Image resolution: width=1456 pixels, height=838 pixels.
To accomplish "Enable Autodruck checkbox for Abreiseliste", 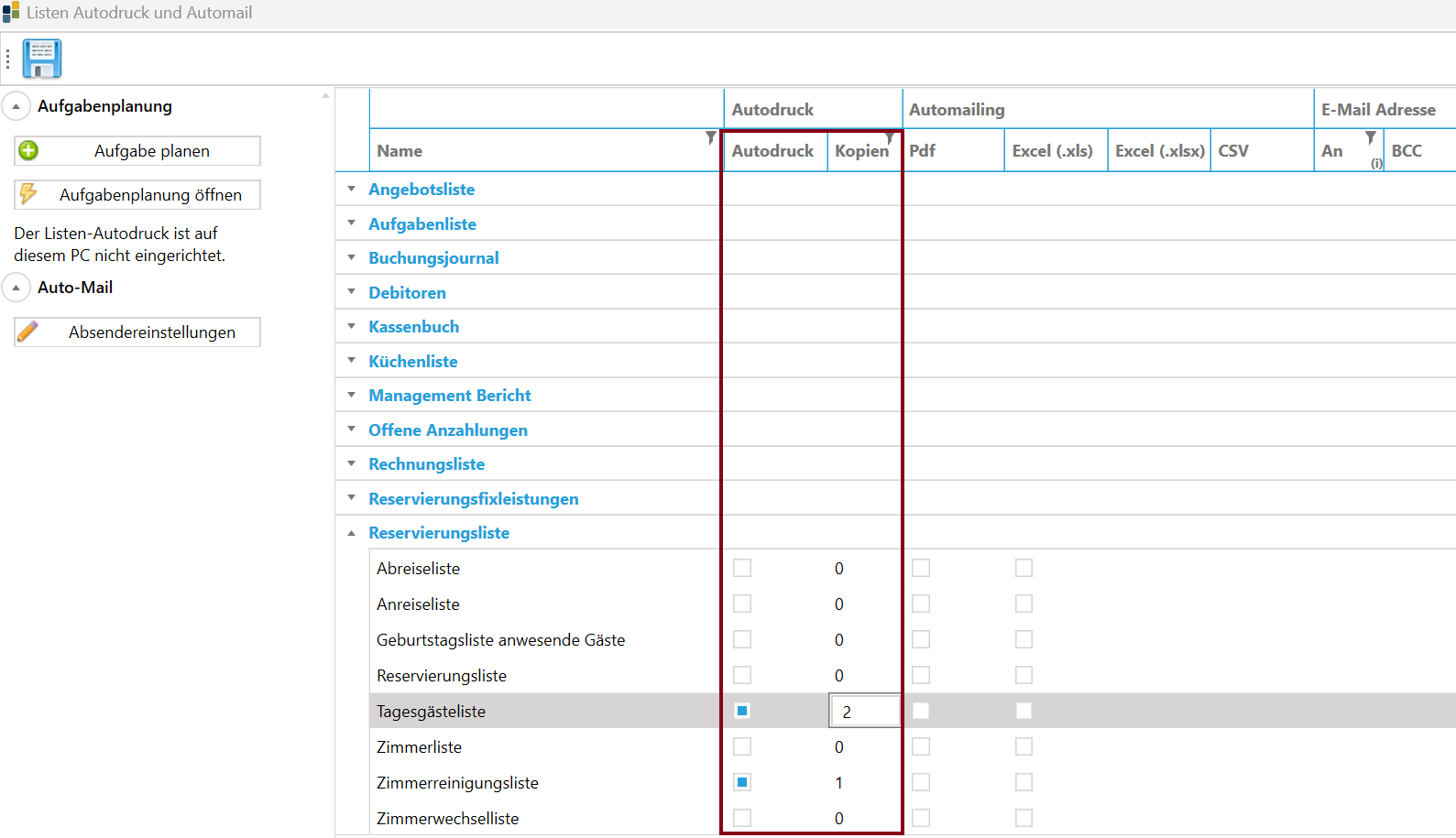I will click(x=742, y=568).
